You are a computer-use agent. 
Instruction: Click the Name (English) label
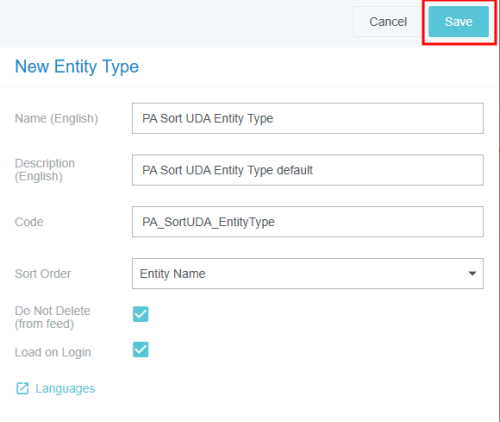pos(56,119)
